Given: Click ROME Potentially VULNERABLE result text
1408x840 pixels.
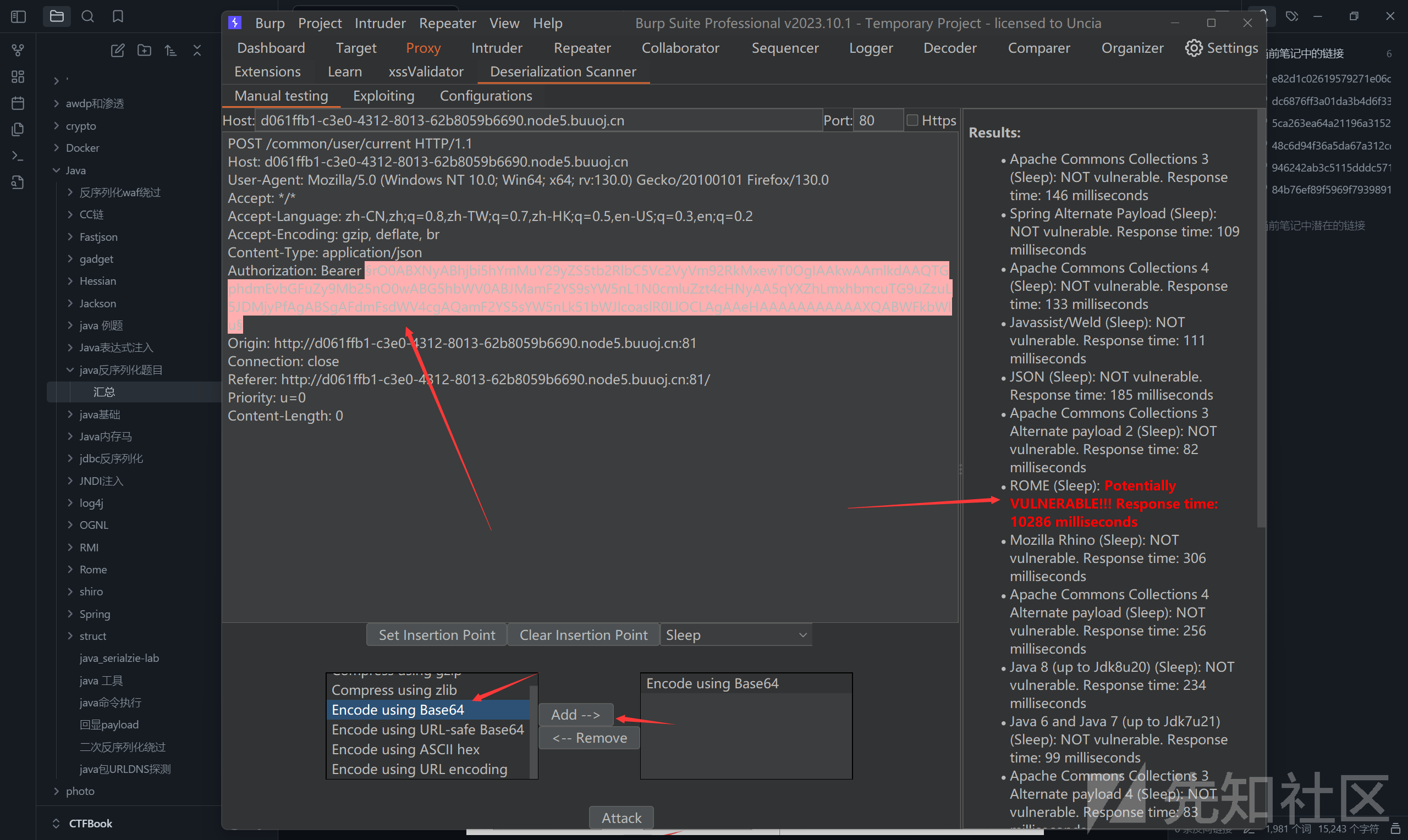Looking at the screenshot, I should point(1113,503).
